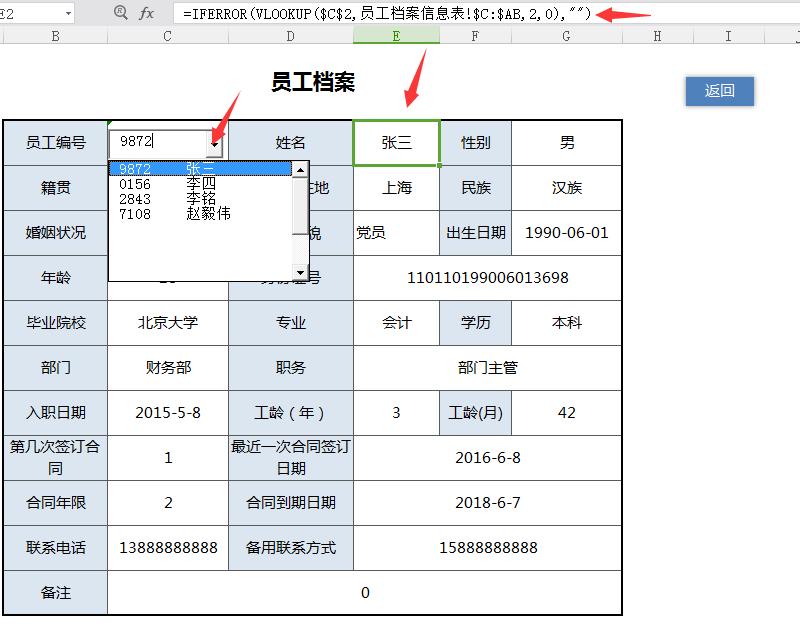This screenshot has width=800, height=624.
Task: Open the Name Box dropdown arrow
Action: [x=70, y=14]
